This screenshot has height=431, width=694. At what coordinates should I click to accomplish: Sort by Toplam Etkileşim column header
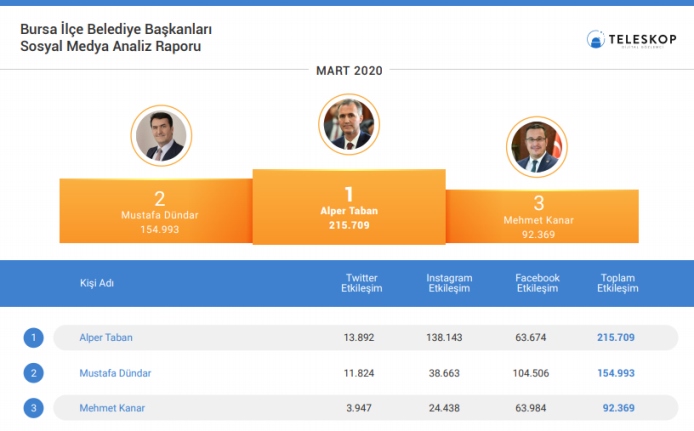[617, 283]
